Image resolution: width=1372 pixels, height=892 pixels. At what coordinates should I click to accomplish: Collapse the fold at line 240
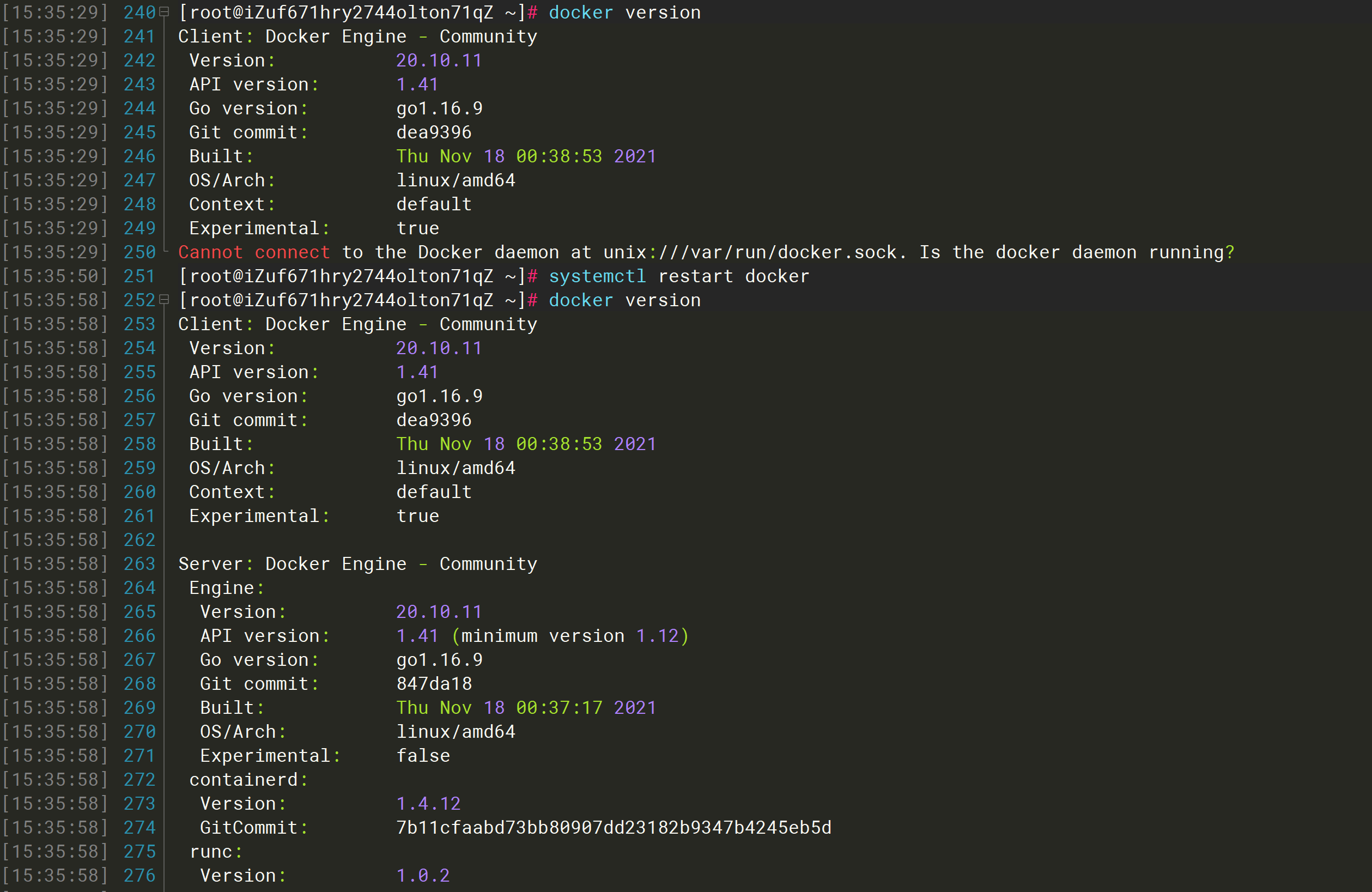pyautogui.click(x=165, y=12)
